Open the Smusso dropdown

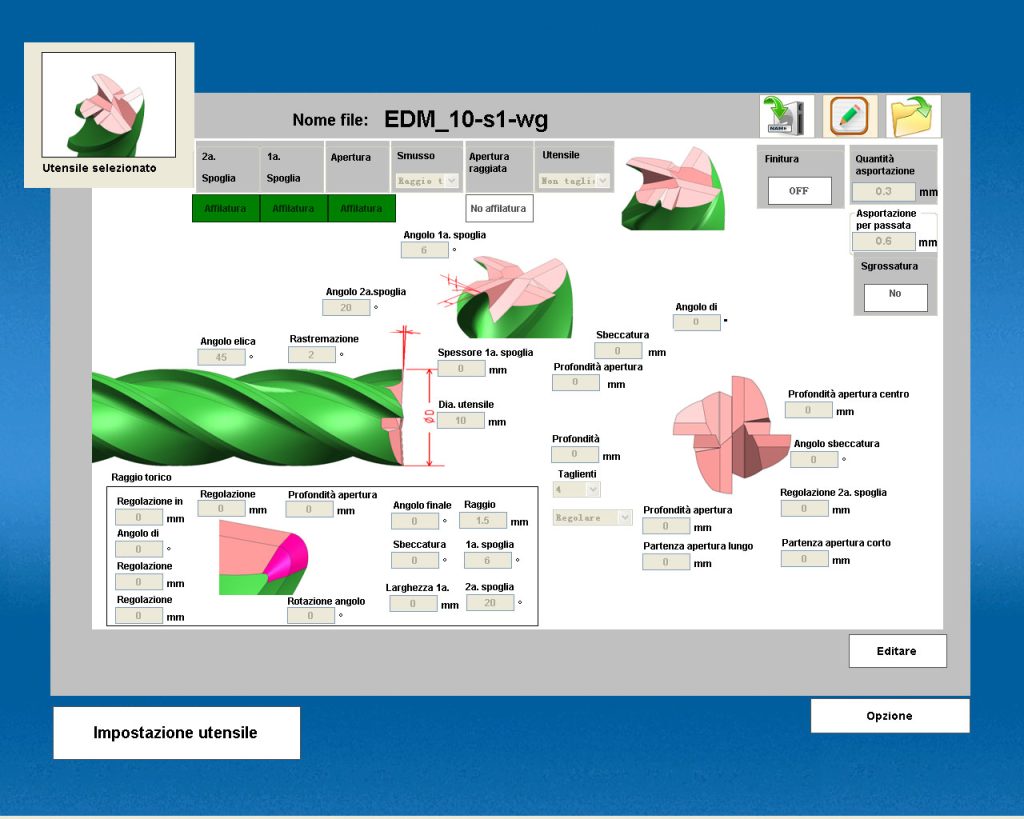tap(427, 180)
